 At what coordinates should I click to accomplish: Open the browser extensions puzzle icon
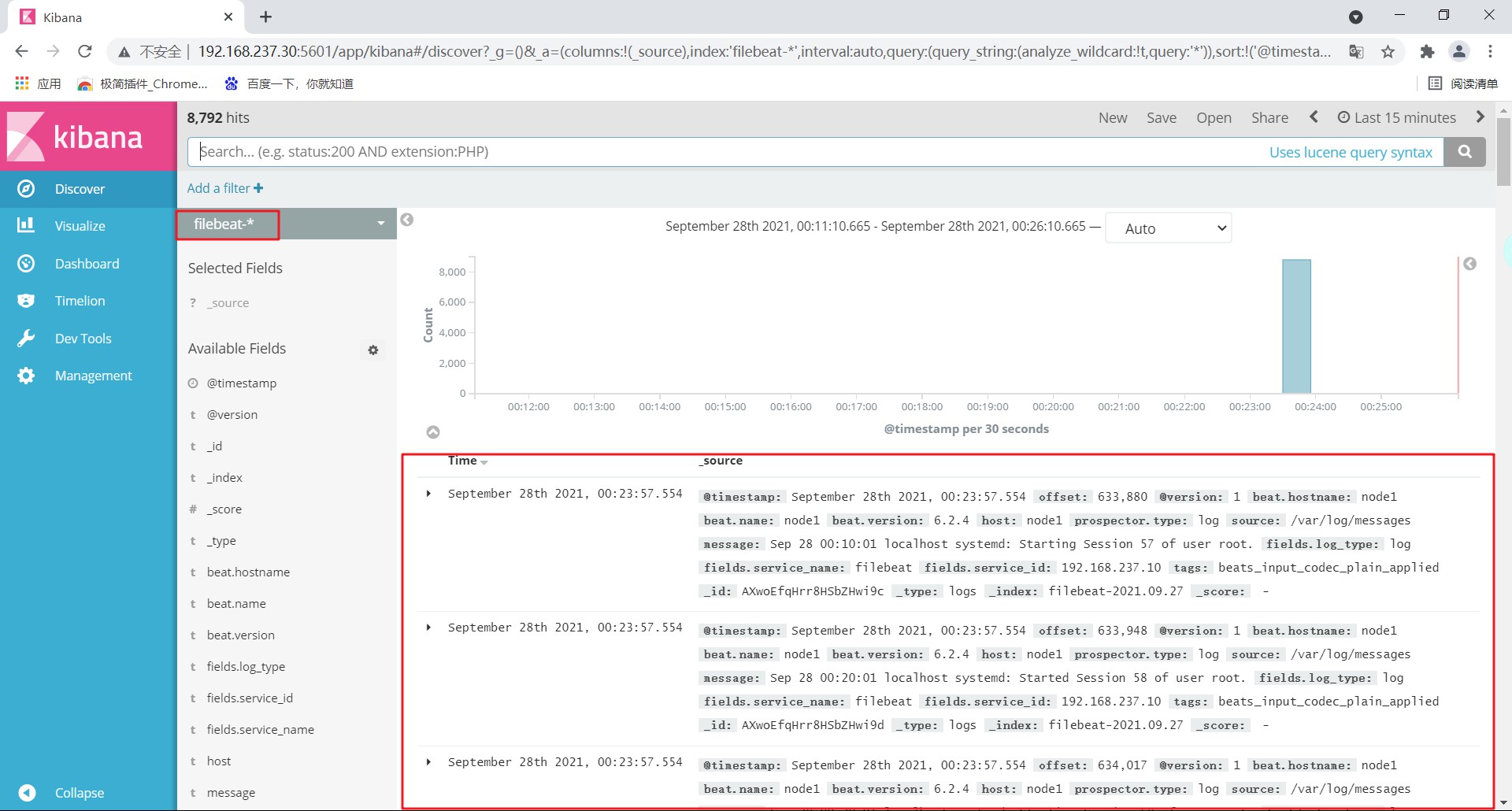coord(1427,52)
